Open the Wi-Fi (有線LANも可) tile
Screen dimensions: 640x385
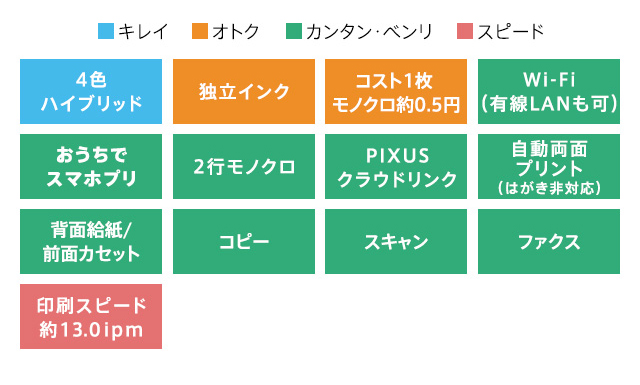coord(549,91)
